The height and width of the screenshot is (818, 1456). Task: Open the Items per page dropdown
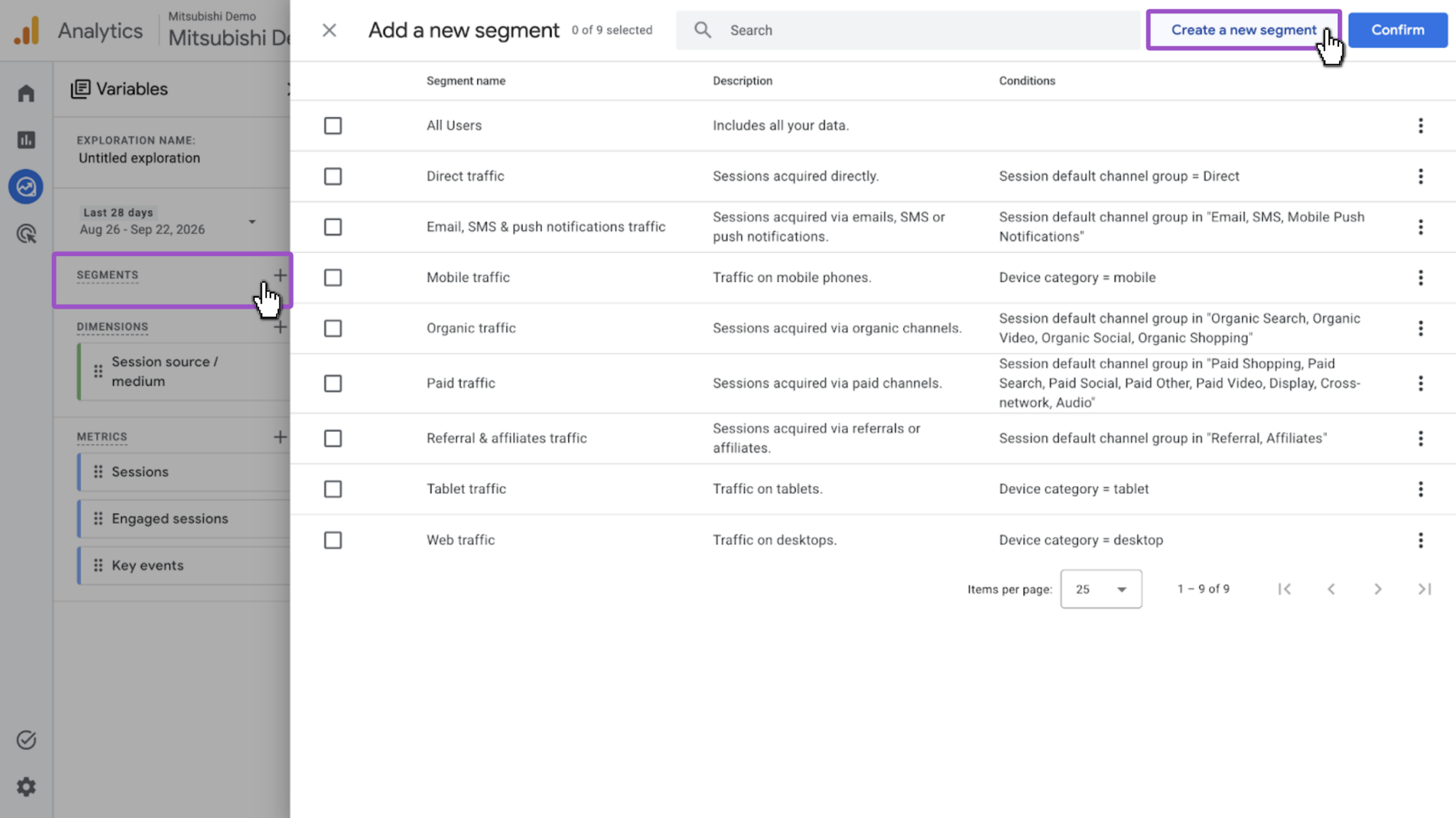click(1101, 589)
